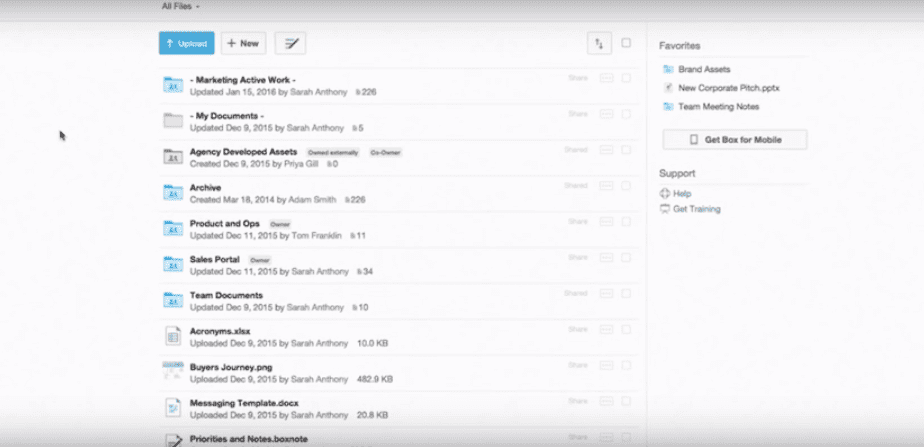Click the Agency Developed Assets folder icon
This screenshot has height=447, width=924.
coord(173,157)
